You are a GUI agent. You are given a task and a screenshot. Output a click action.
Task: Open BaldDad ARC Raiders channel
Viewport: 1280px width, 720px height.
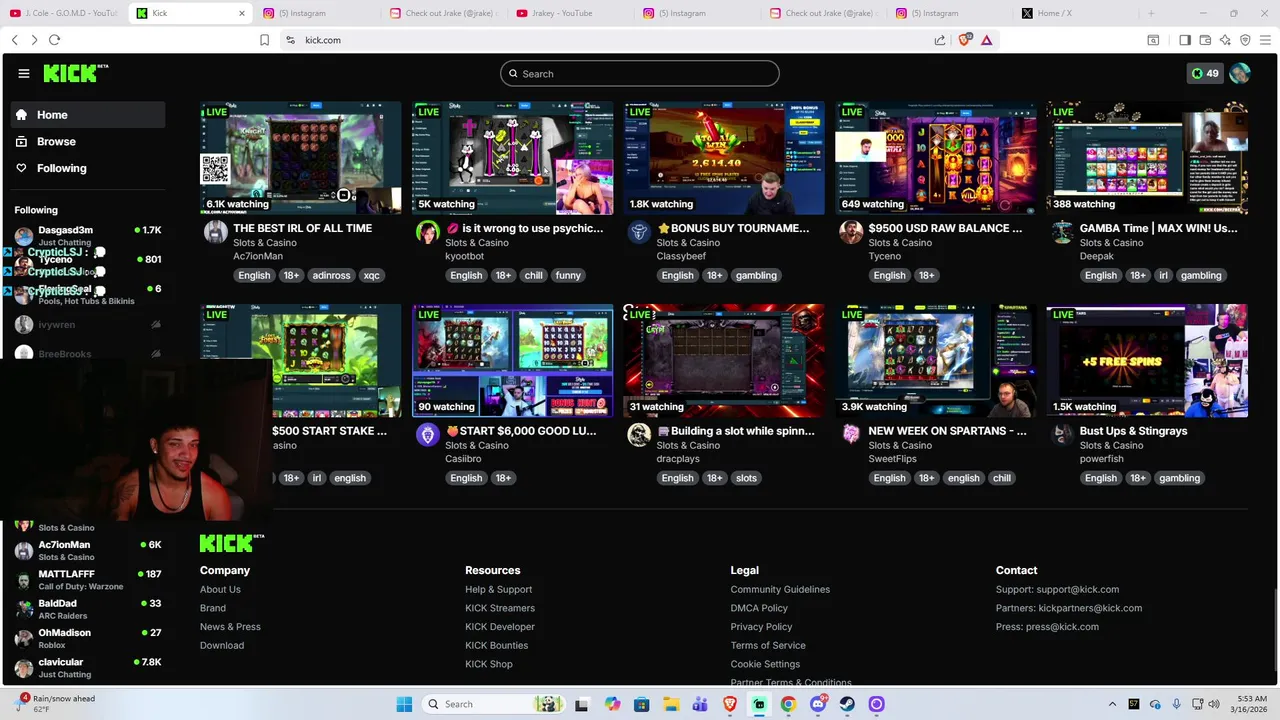(88, 609)
